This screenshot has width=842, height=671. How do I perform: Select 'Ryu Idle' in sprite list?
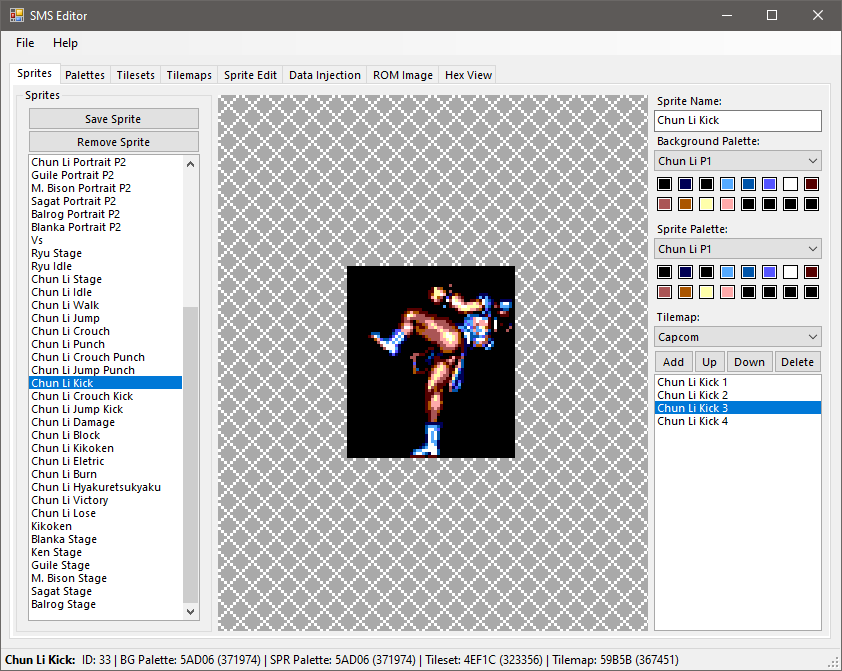[106, 266]
